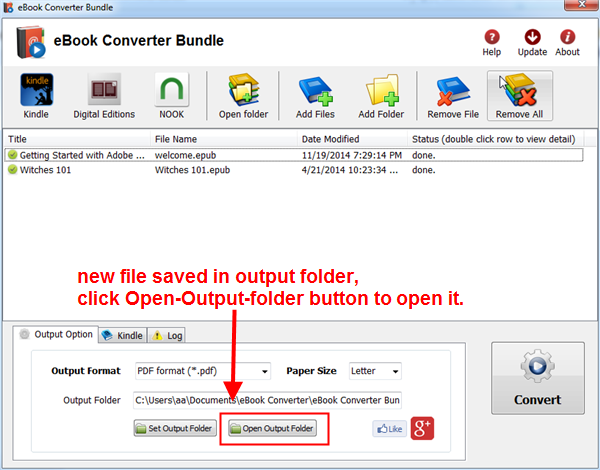Switch to the Output Option tab
This screenshot has height=470, width=600.
(x=56, y=335)
